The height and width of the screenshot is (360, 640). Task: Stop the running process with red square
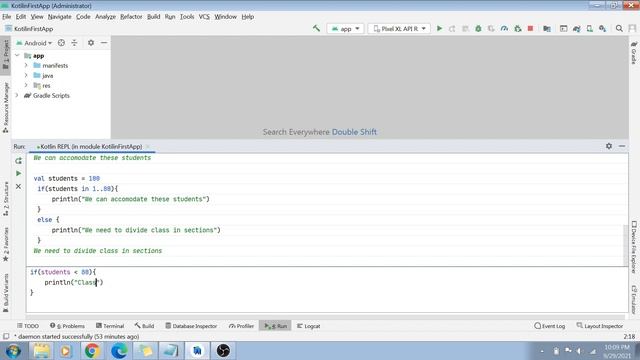tap(530, 29)
